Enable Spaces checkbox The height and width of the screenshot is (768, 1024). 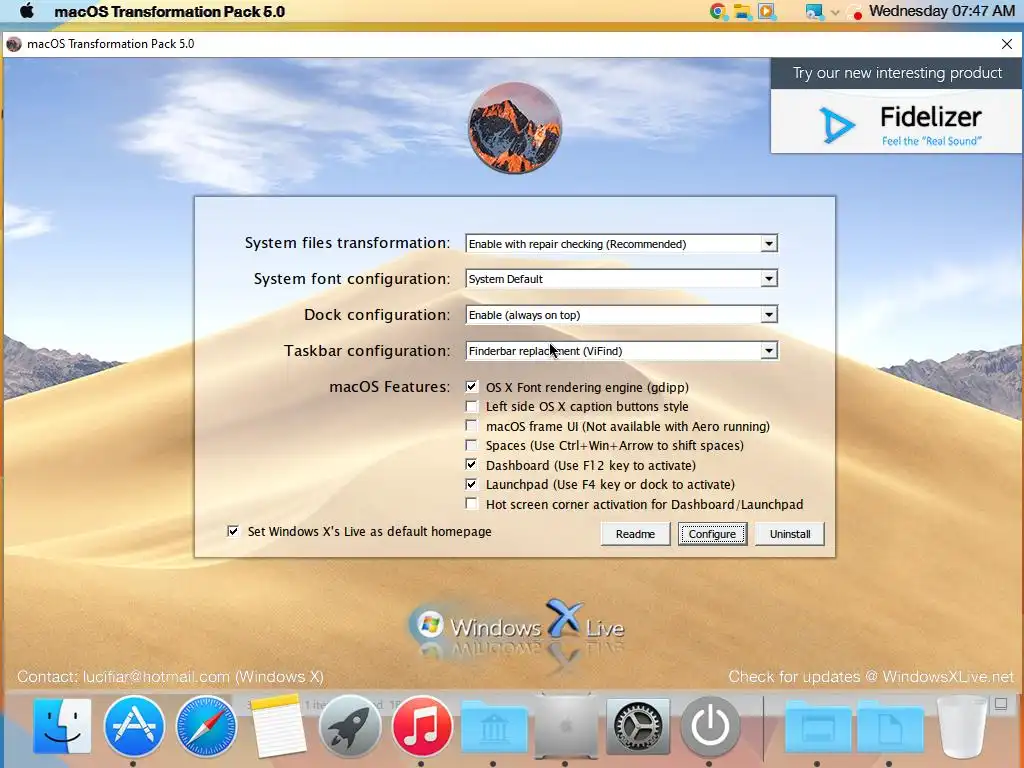(x=471, y=445)
